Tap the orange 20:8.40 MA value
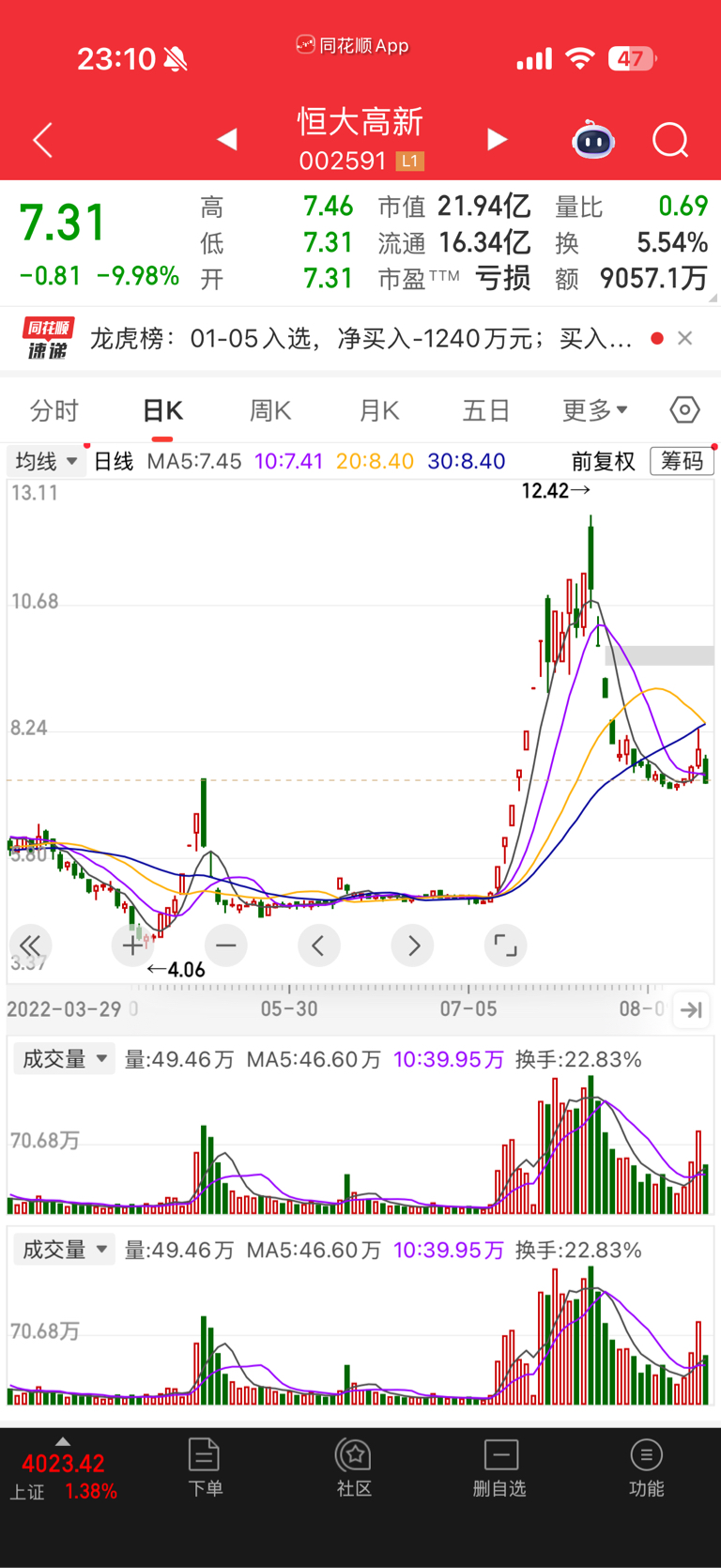The image size is (721, 1568). coord(375,461)
